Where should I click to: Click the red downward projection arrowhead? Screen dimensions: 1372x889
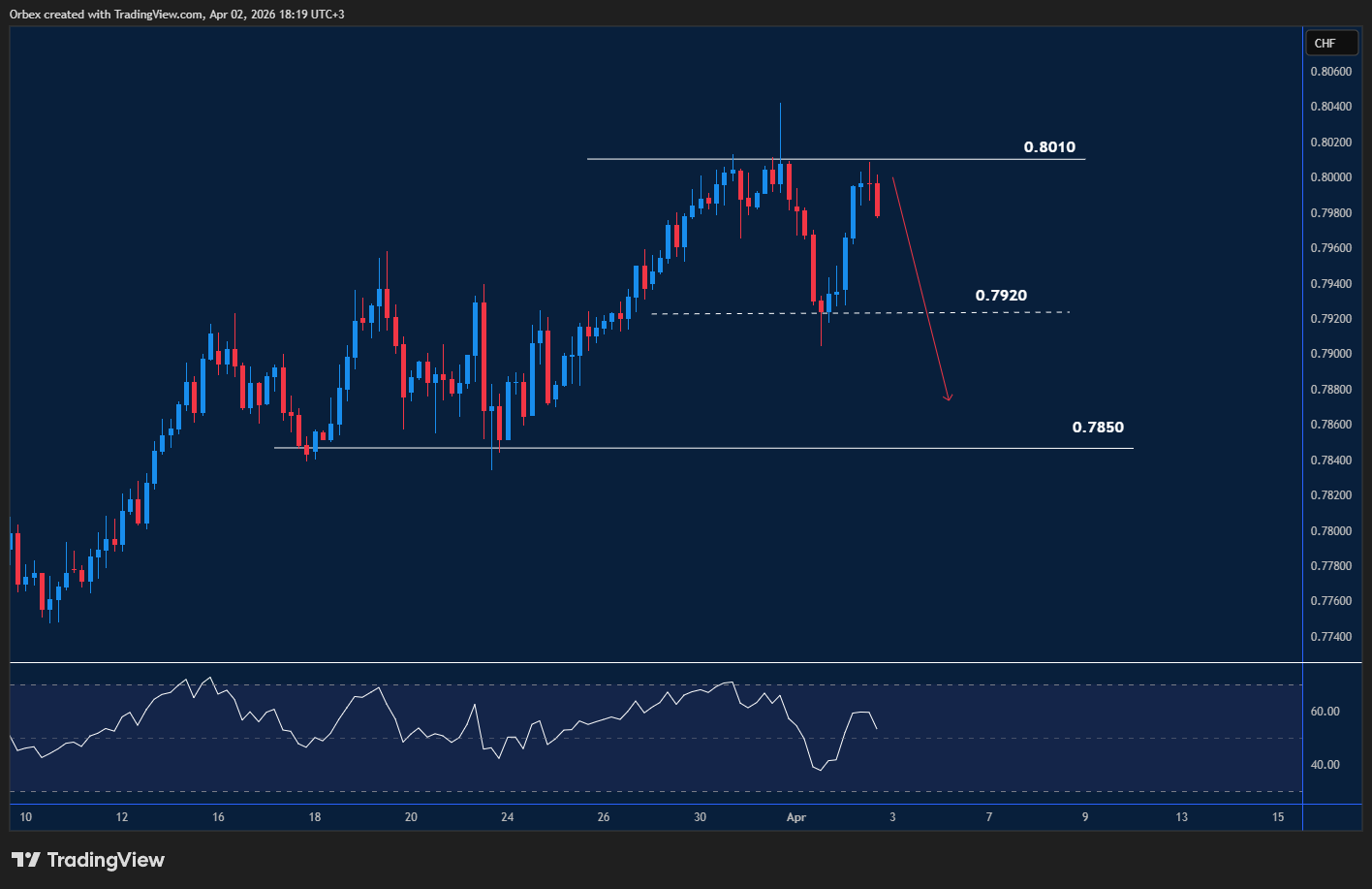tap(949, 396)
